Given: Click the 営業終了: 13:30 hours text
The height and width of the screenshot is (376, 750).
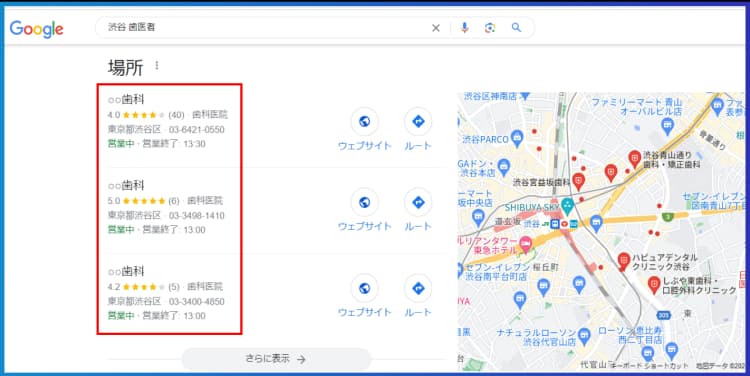Looking at the screenshot, I should tap(174, 144).
